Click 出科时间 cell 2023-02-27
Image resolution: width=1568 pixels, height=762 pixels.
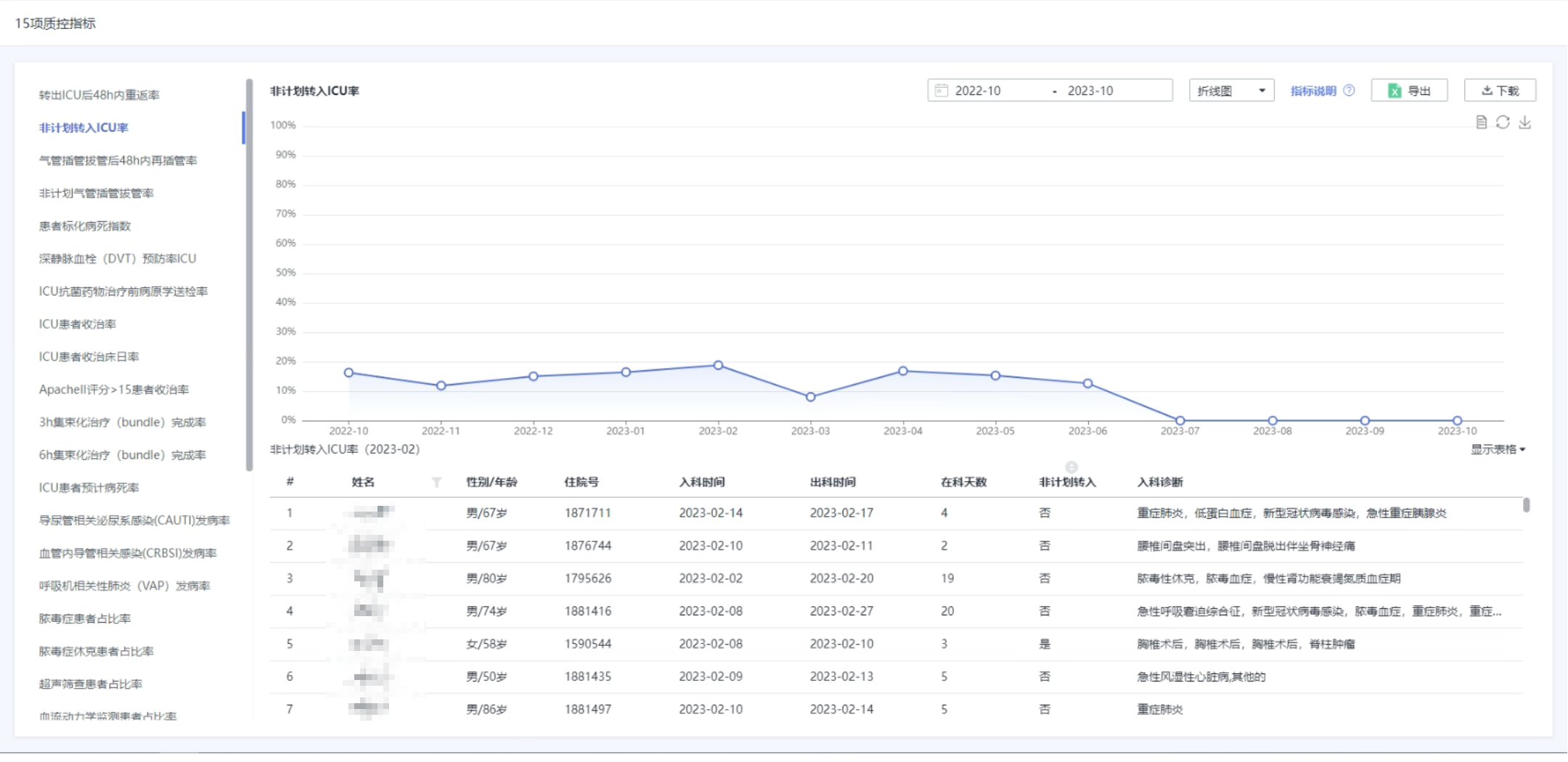click(841, 611)
